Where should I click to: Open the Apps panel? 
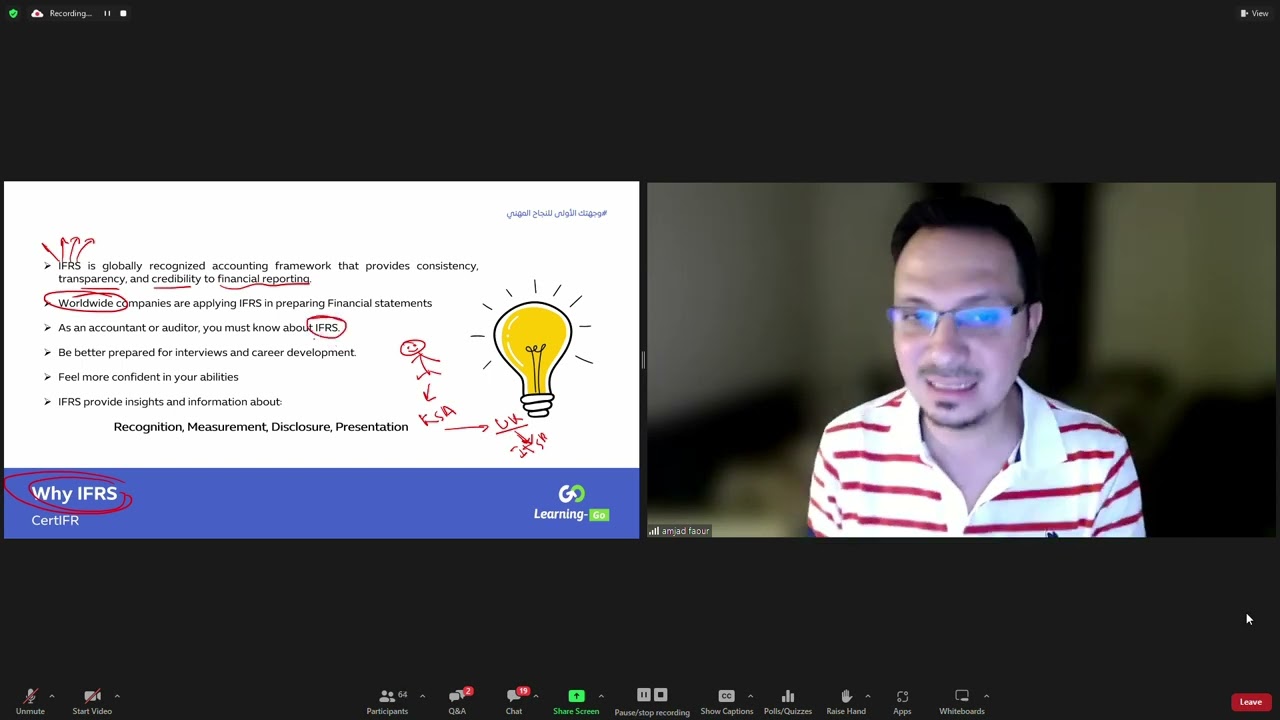click(x=902, y=701)
